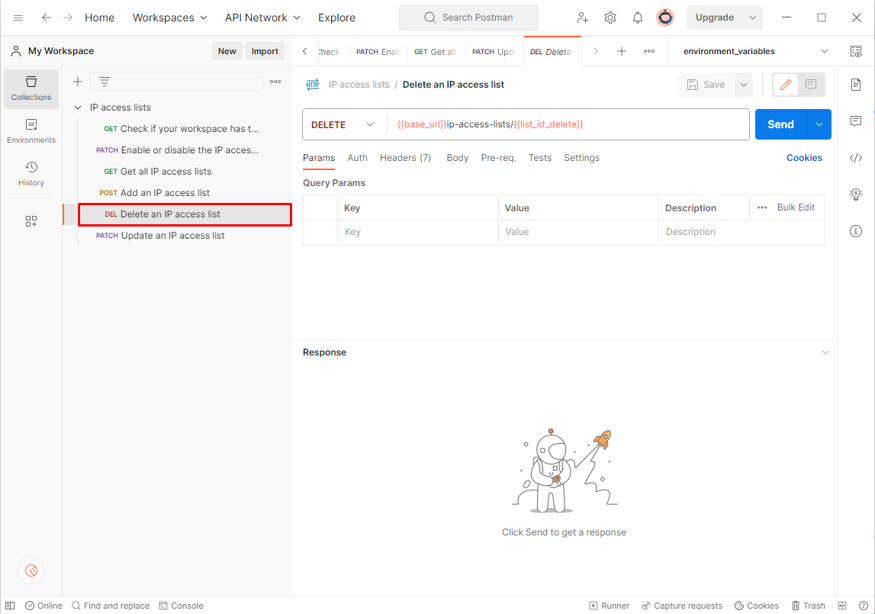The height and width of the screenshot is (614, 875).
Task: Open the notifications bell icon
Action: pyautogui.click(x=637, y=18)
